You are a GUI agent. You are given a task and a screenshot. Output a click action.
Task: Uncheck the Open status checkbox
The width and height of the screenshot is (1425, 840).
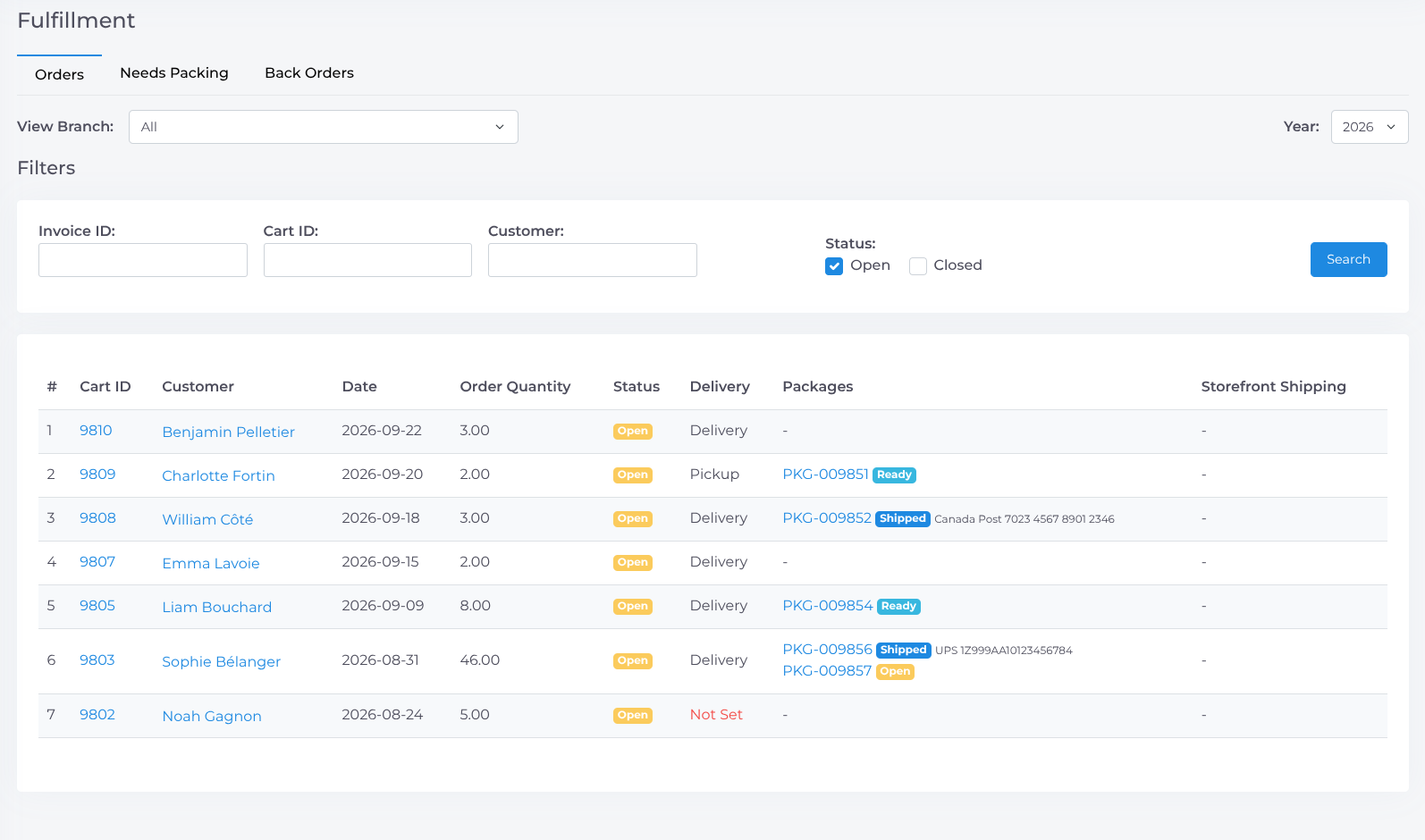834,266
